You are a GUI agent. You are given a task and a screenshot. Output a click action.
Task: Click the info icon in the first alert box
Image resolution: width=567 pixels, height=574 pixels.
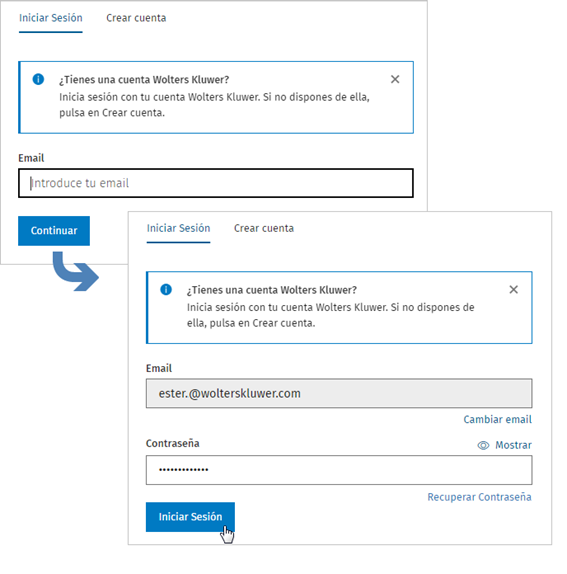(38, 79)
